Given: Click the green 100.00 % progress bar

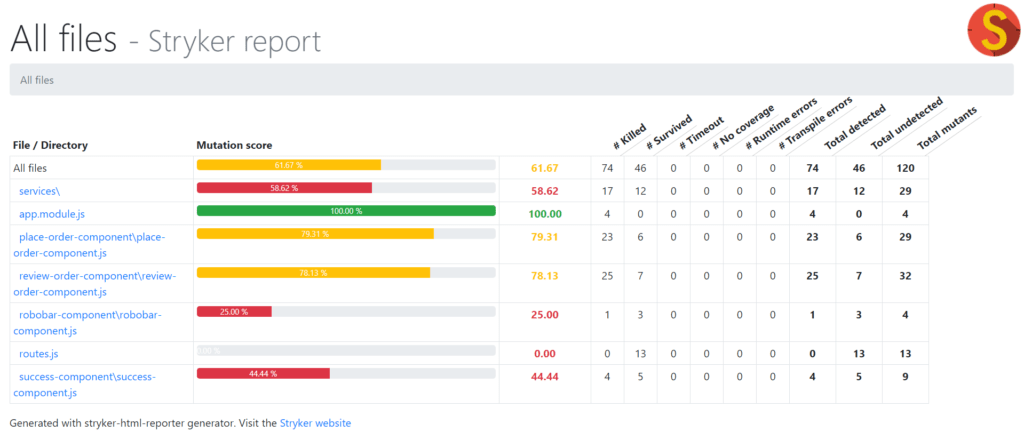Looking at the screenshot, I should click(x=346, y=211).
